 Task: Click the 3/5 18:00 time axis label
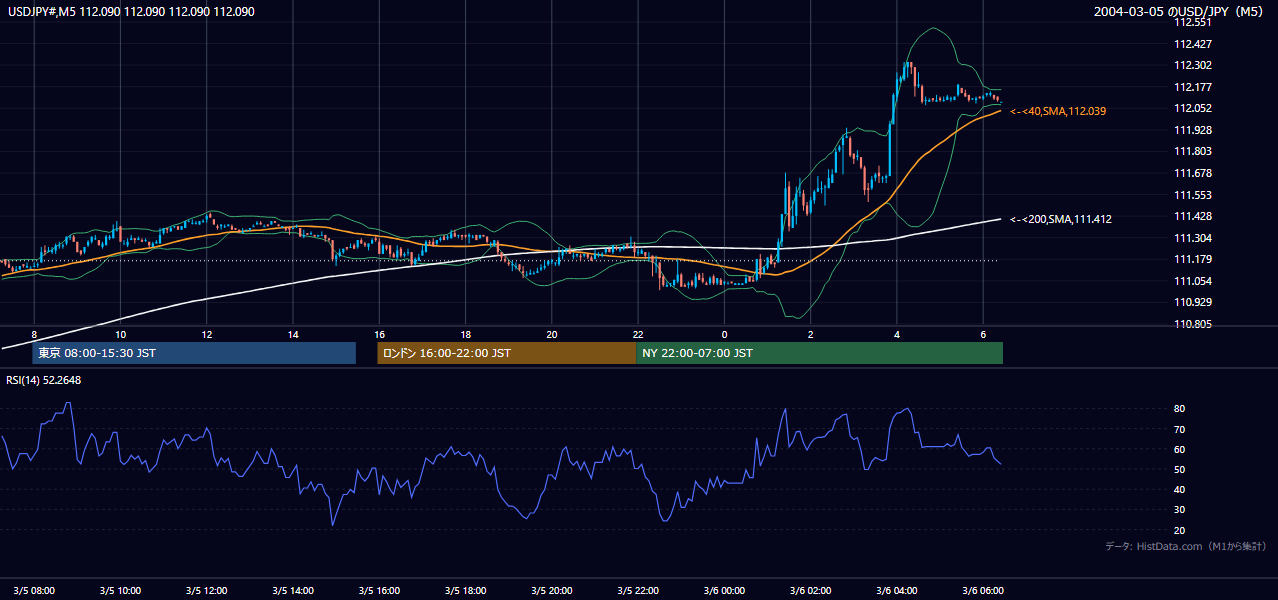pyautogui.click(x=465, y=590)
